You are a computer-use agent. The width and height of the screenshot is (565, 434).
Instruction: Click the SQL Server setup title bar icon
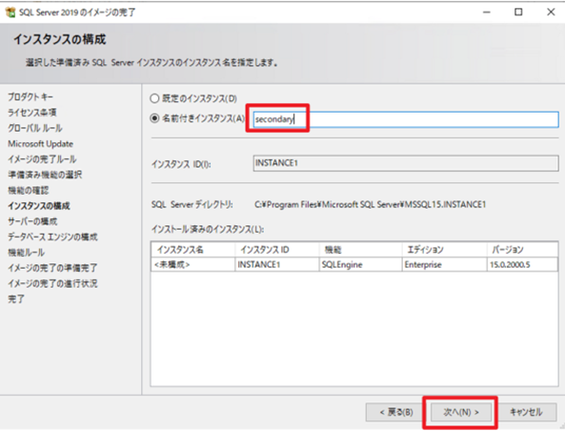[10, 12]
